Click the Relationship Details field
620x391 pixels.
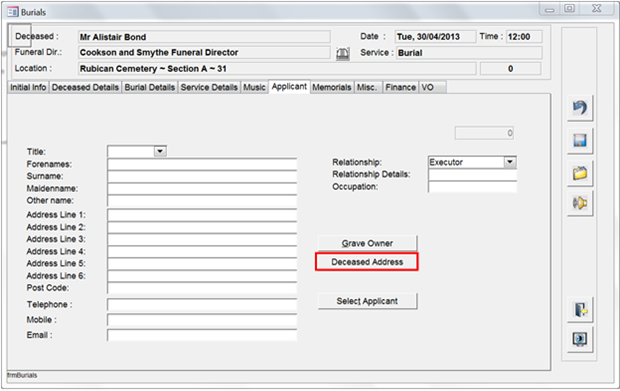coord(473,174)
